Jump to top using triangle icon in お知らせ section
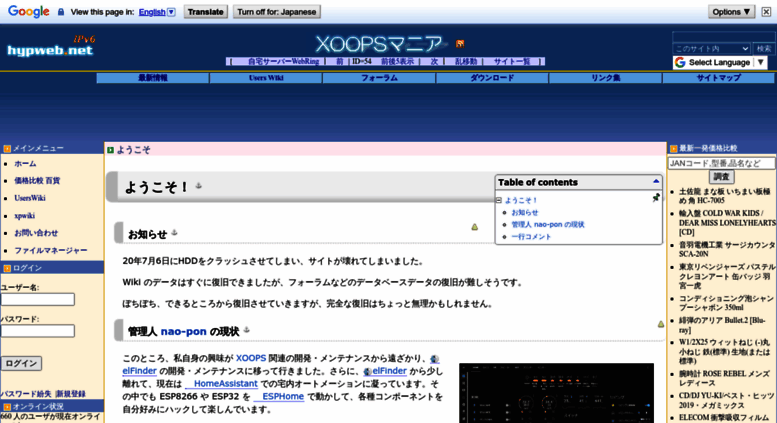The height and width of the screenshot is (423, 777). pos(474,227)
